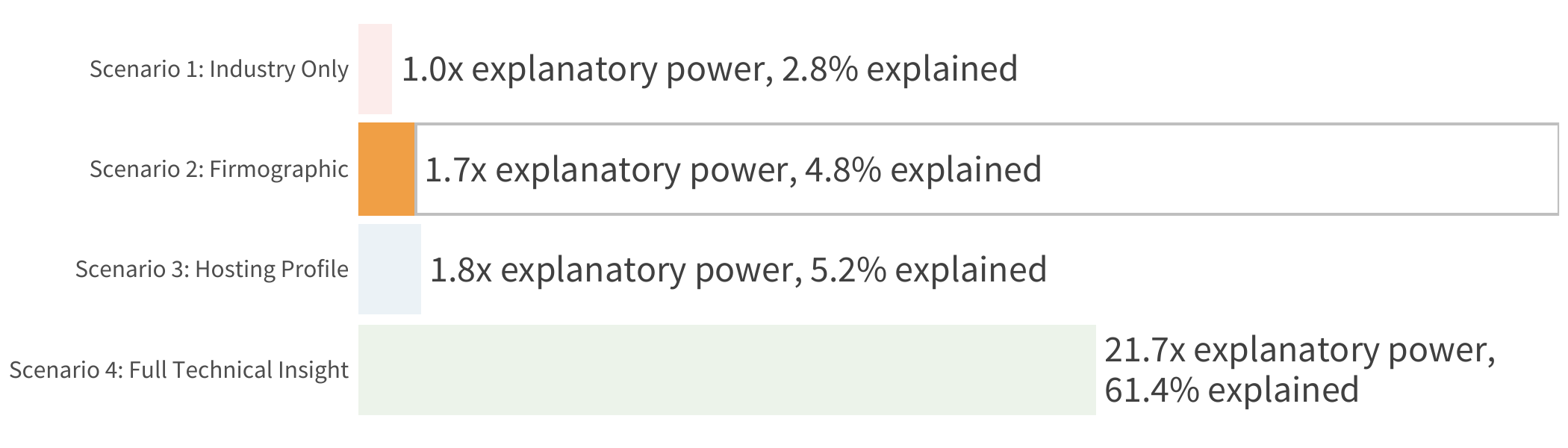Click 'explanatory power' in the Scenario 1 annotation

622,70
